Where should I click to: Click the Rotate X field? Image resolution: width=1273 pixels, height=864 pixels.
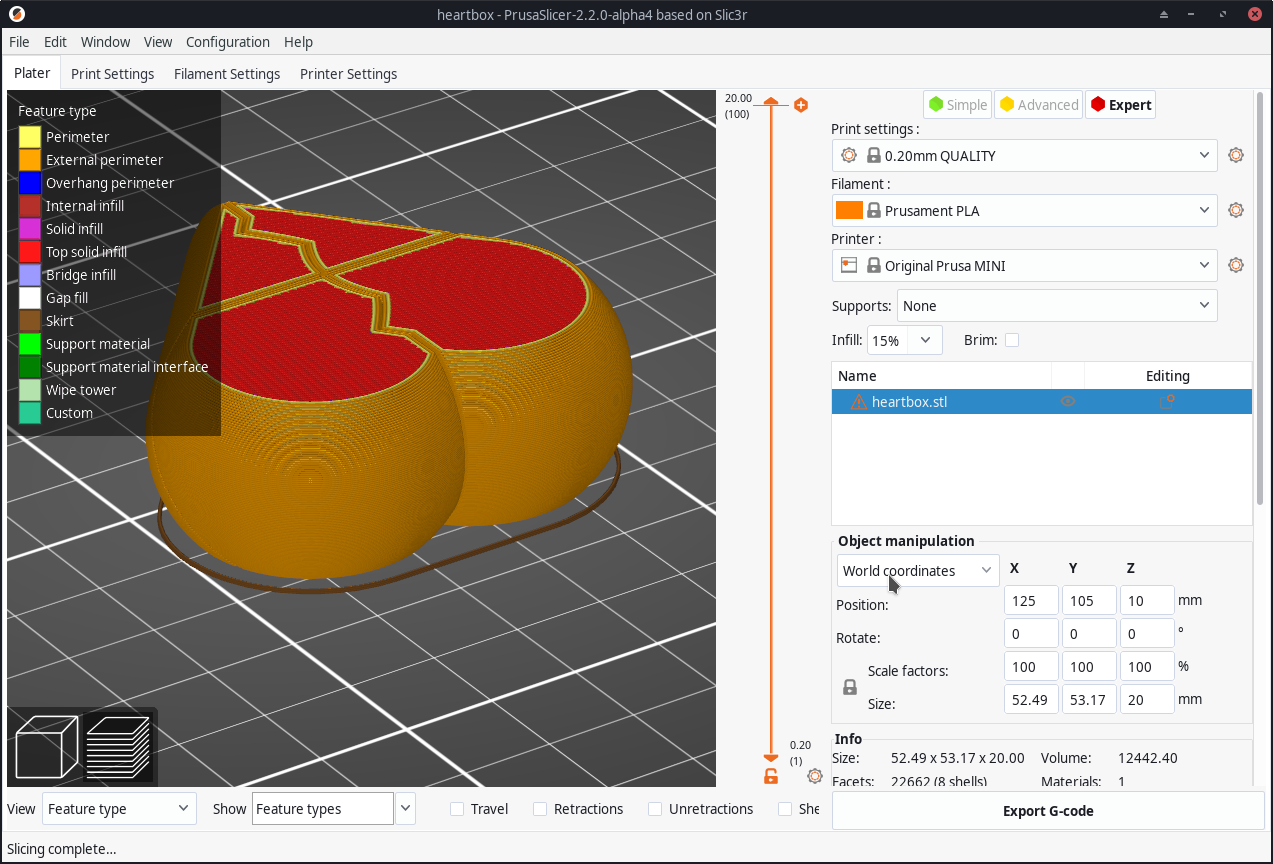(x=1031, y=633)
